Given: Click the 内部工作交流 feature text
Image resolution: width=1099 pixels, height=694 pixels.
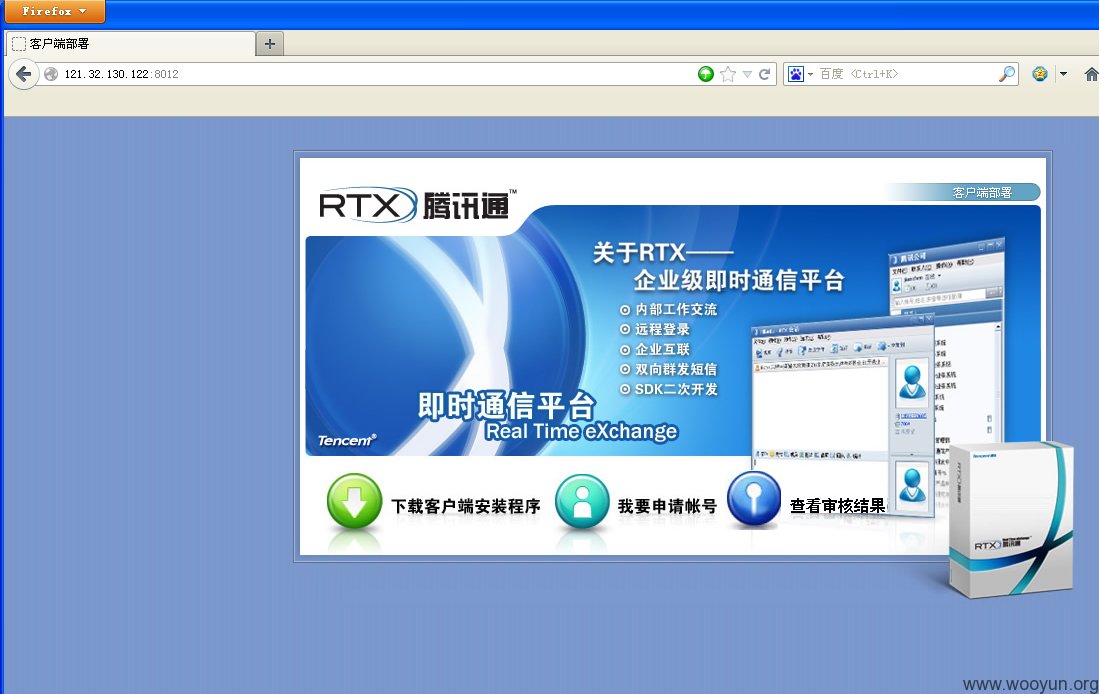Looking at the screenshot, I should pyautogui.click(x=676, y=310).
